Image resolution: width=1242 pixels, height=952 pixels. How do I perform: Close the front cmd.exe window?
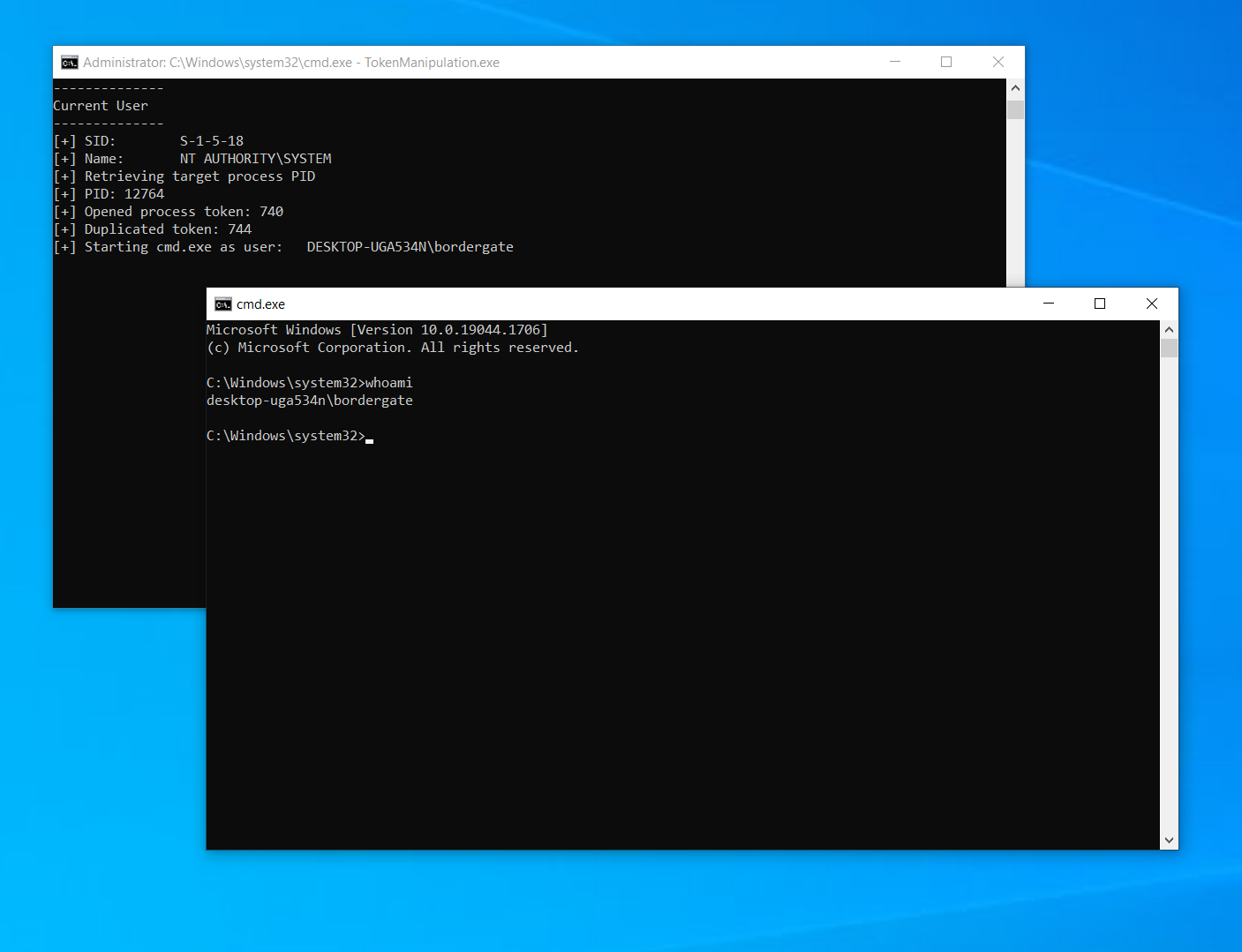pyautogui.click(x=1151, y=304)
